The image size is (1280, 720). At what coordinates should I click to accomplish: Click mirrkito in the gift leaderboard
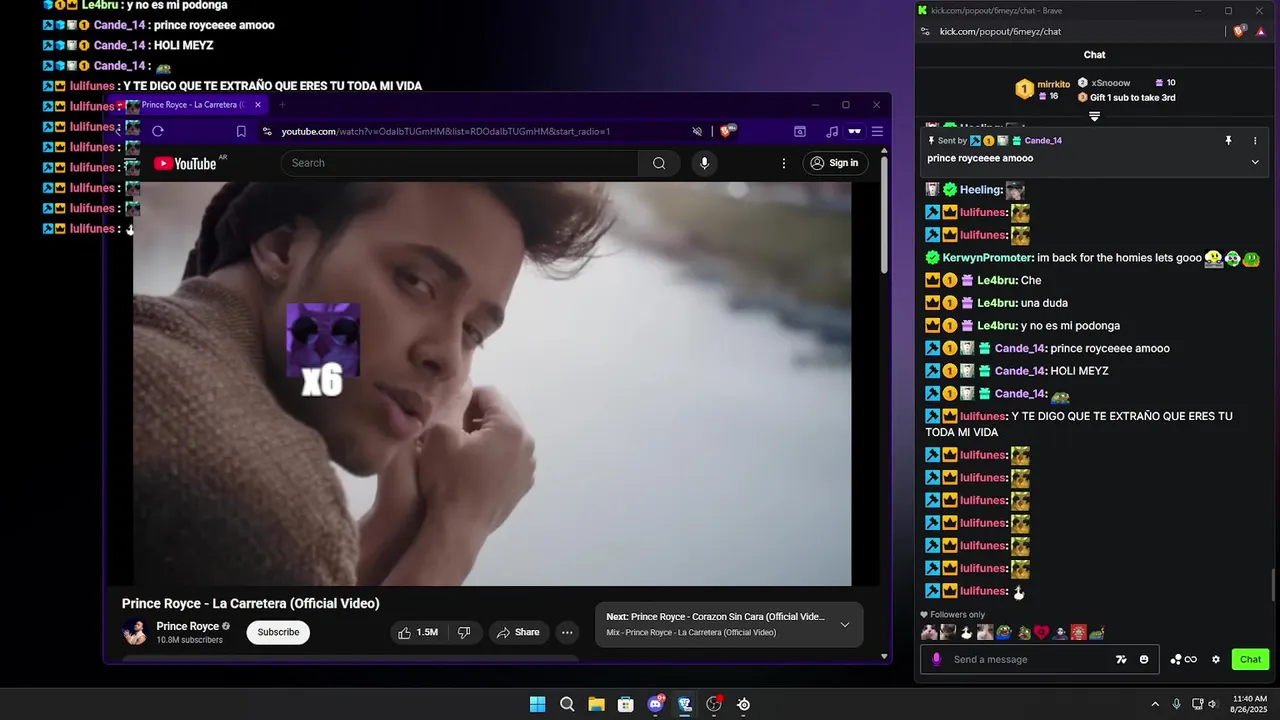tap(1053, 84)
